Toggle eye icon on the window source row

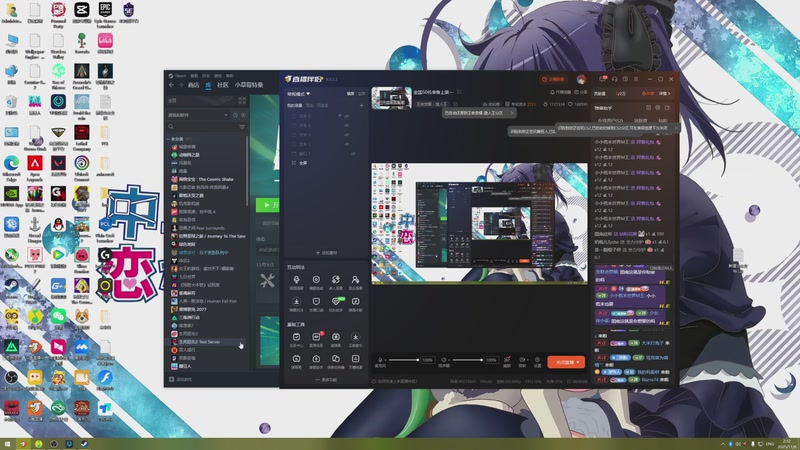click(353, 154)
